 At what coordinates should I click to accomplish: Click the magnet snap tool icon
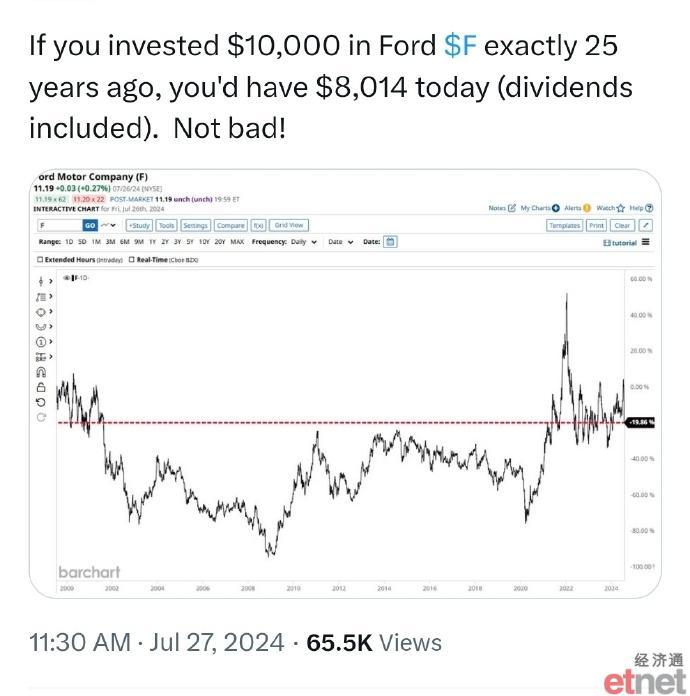(41, 372)
